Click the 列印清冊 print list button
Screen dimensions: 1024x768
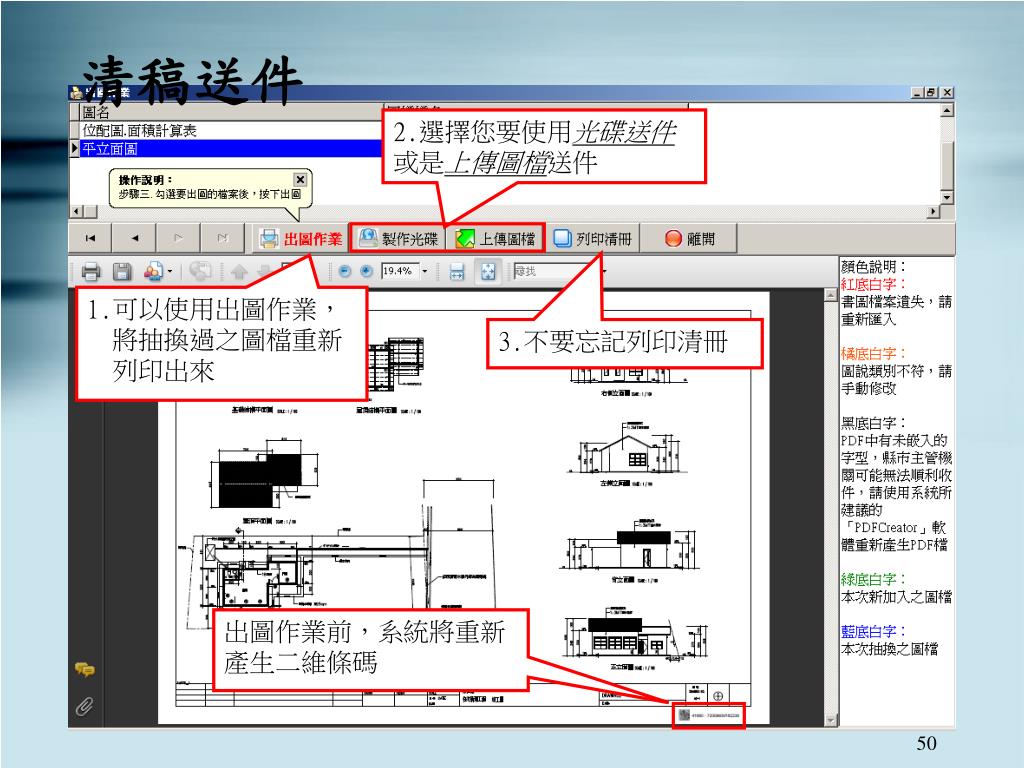point(593,239)
